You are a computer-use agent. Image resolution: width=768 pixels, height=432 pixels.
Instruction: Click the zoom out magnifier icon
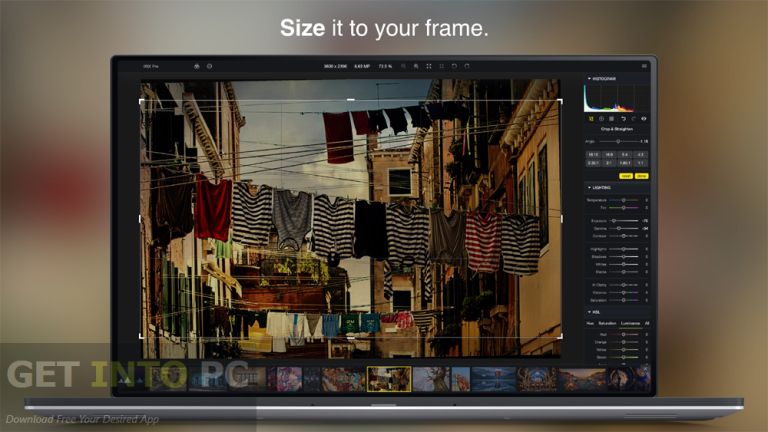coord(403,66)
